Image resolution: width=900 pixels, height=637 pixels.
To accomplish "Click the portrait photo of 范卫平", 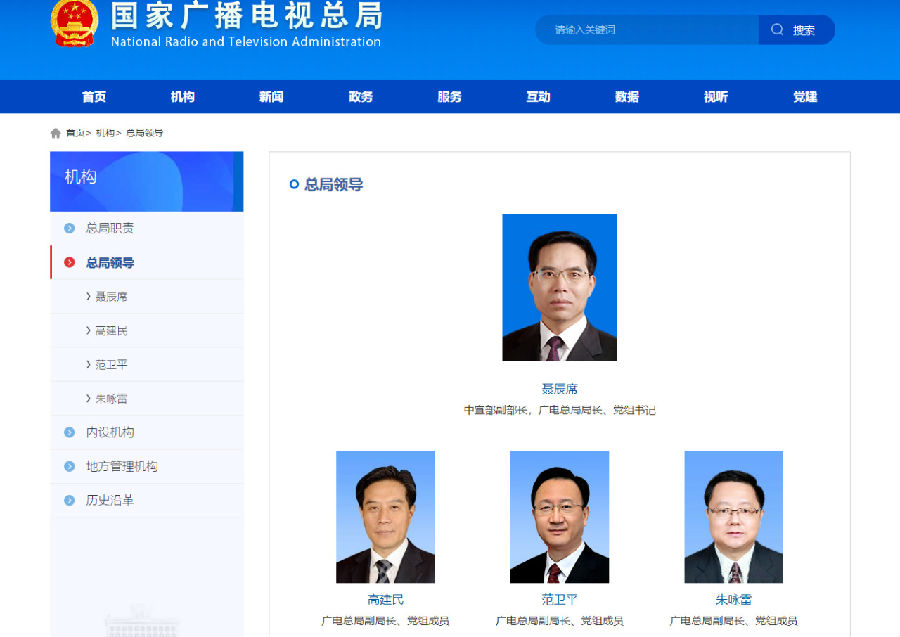I will click(x=560, y=517).
